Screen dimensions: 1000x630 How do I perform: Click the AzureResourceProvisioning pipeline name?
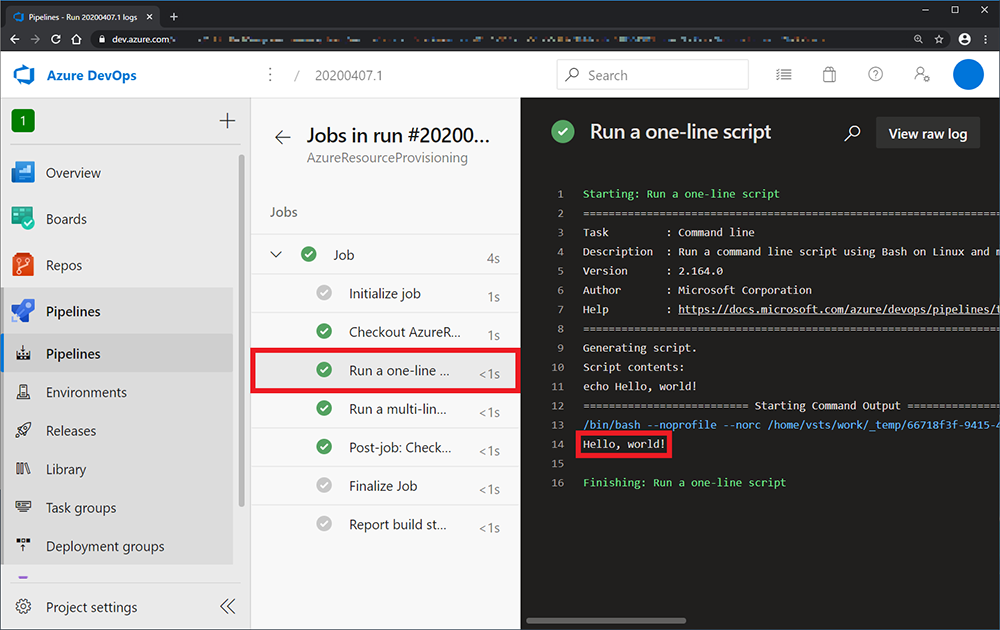(387, 158)
